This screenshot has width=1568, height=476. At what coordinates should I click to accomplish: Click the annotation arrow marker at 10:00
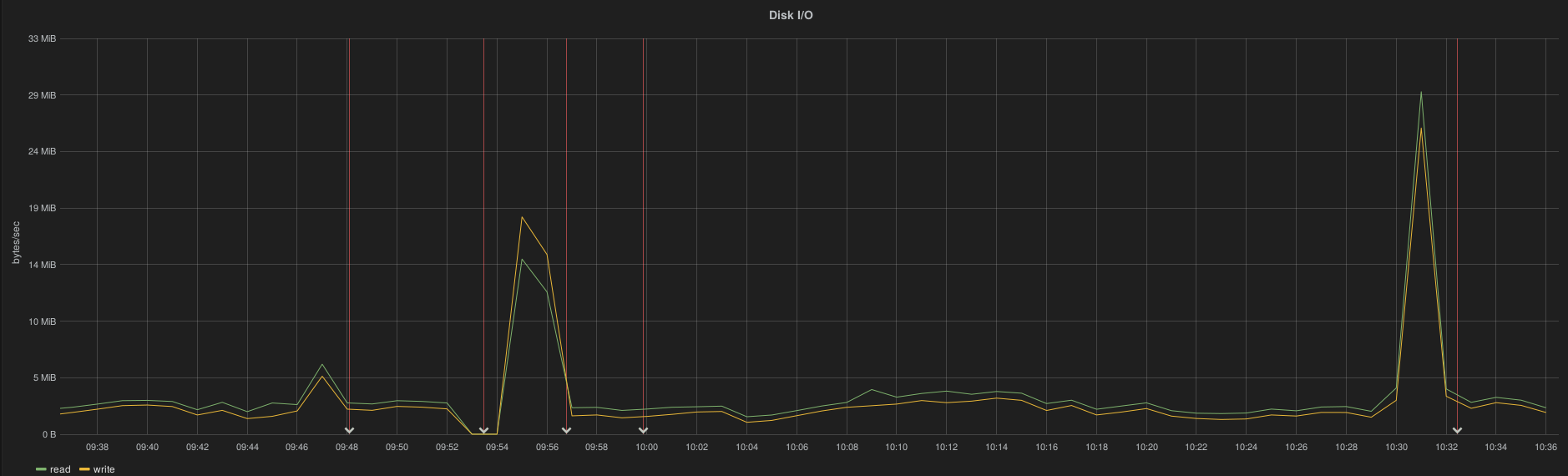643,431
